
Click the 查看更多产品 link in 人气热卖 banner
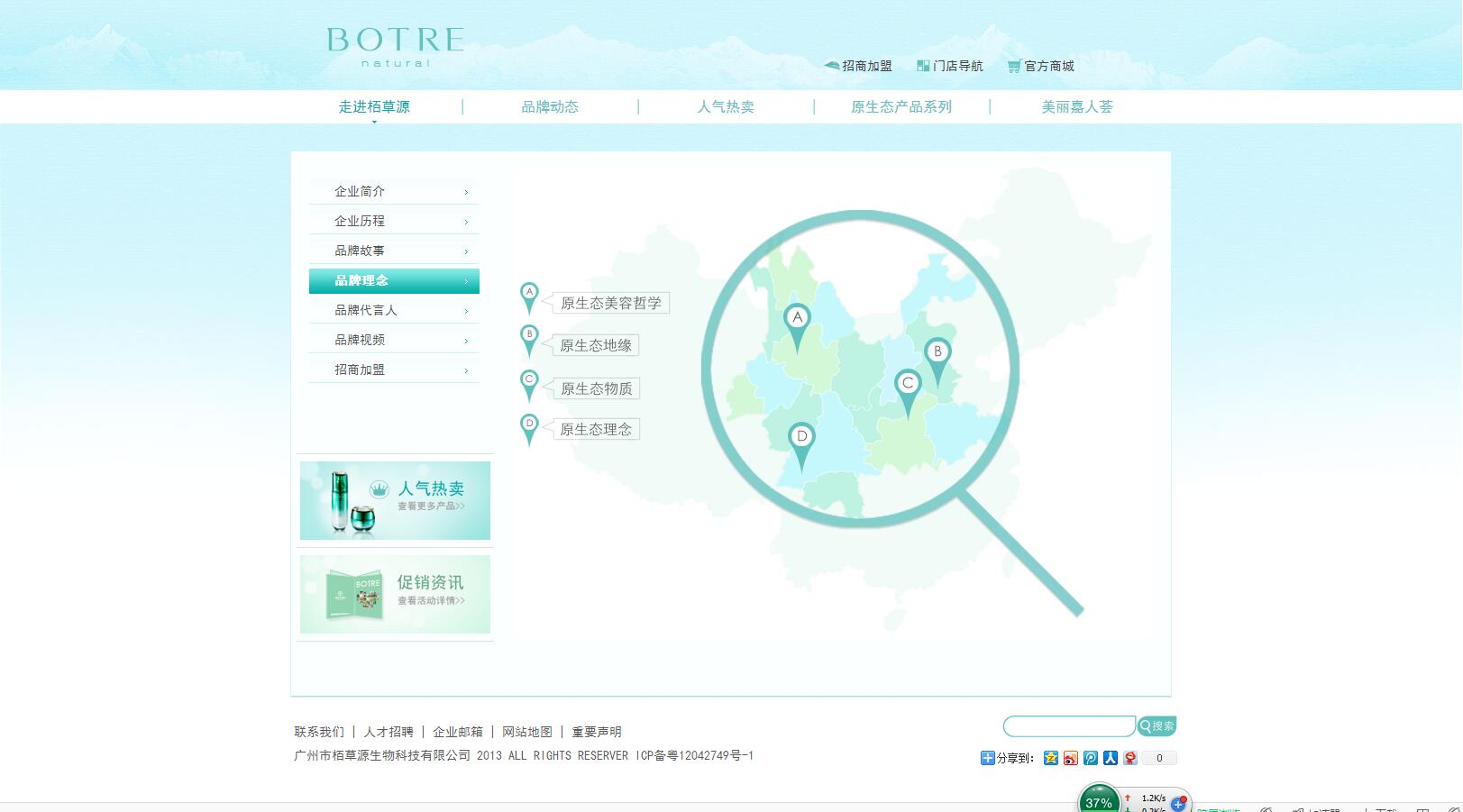click(430, 506)
